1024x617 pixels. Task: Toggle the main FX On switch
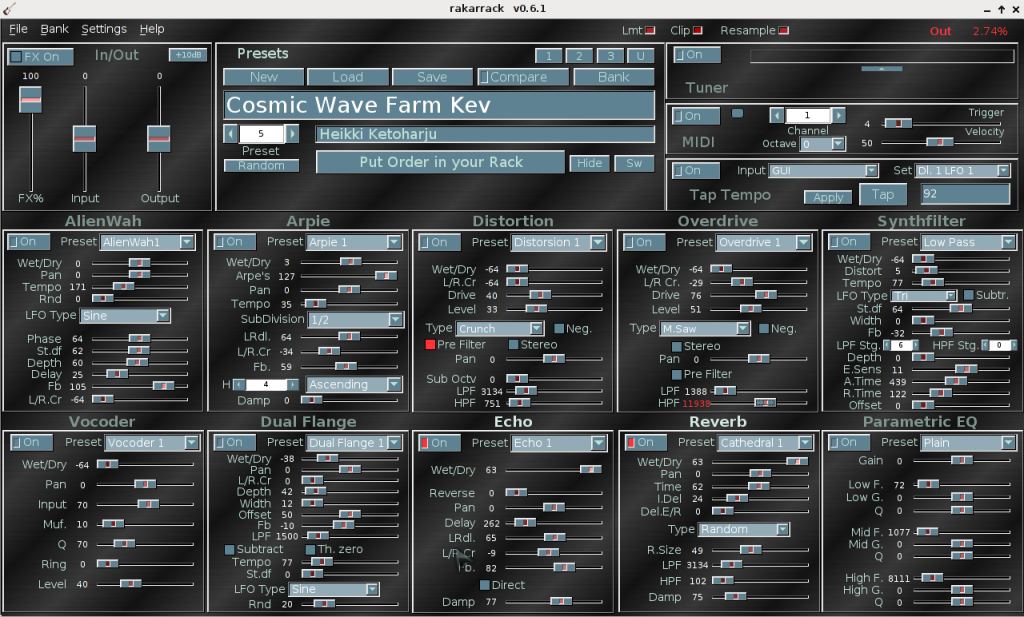(x=35, y=57)
